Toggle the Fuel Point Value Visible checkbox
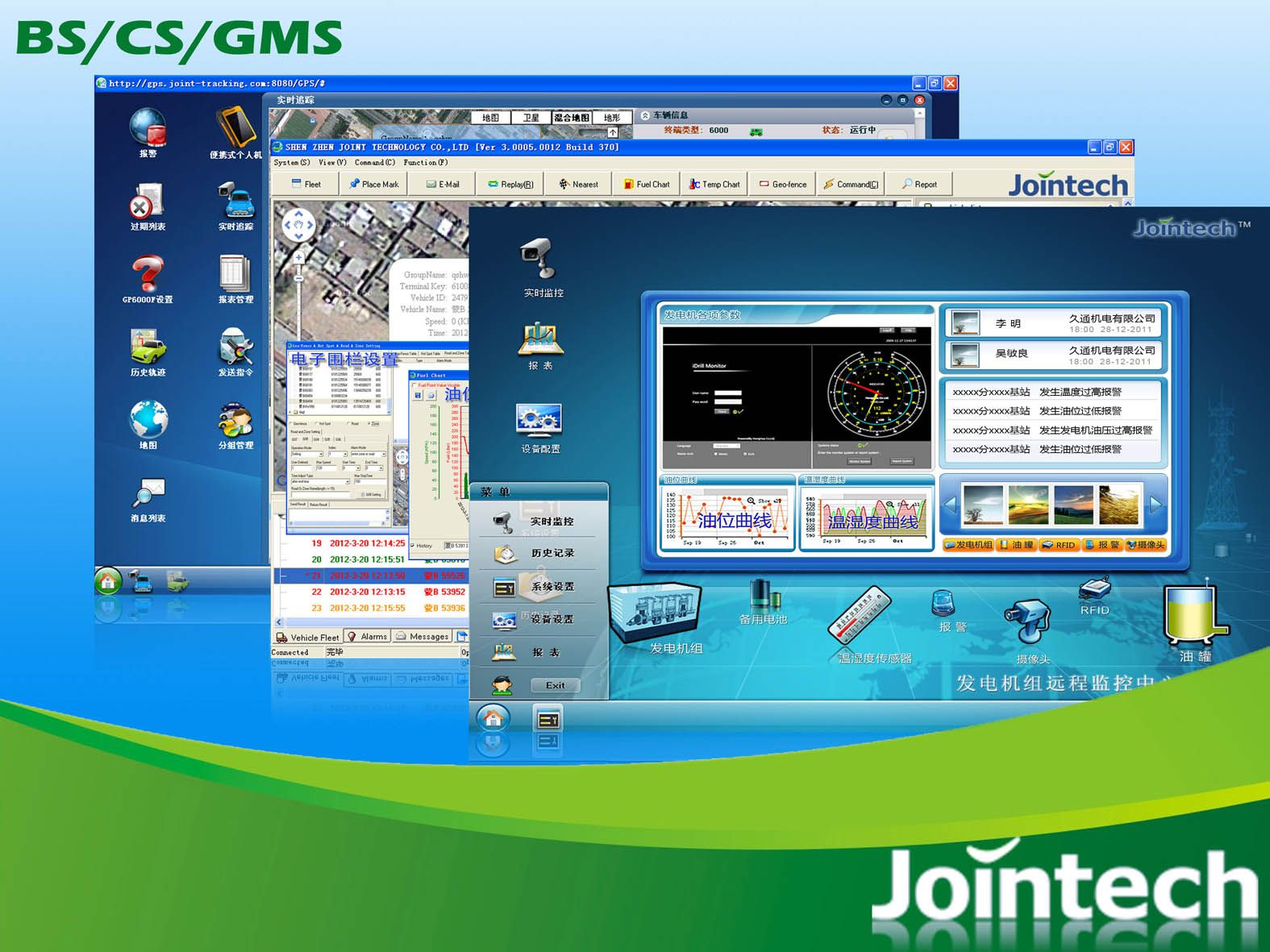The height and width of the screenshot is (952, 1270). pos(414,385)
